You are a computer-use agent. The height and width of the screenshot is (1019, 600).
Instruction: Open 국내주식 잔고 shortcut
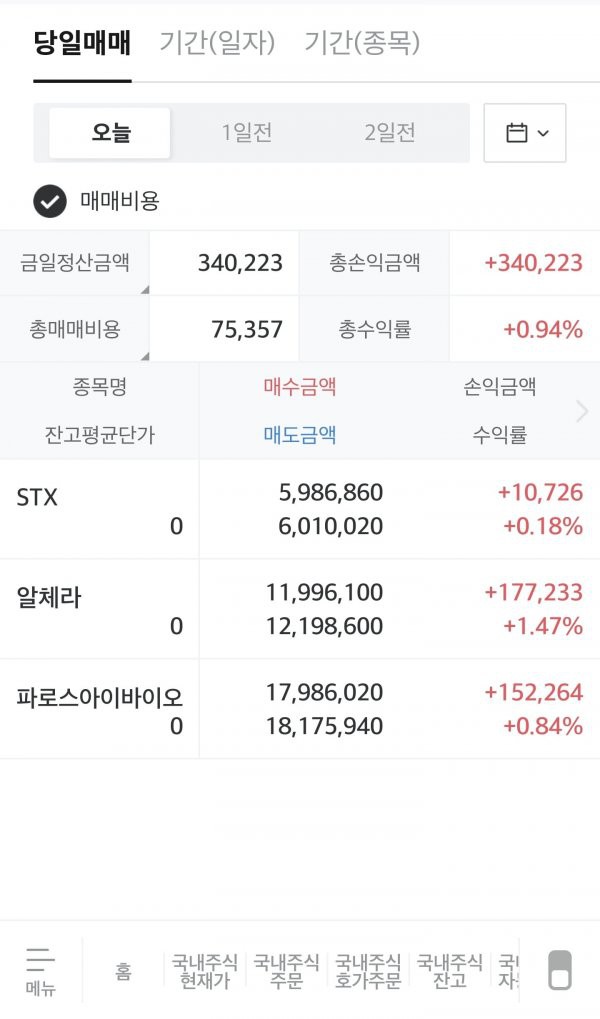click(450, 971)
